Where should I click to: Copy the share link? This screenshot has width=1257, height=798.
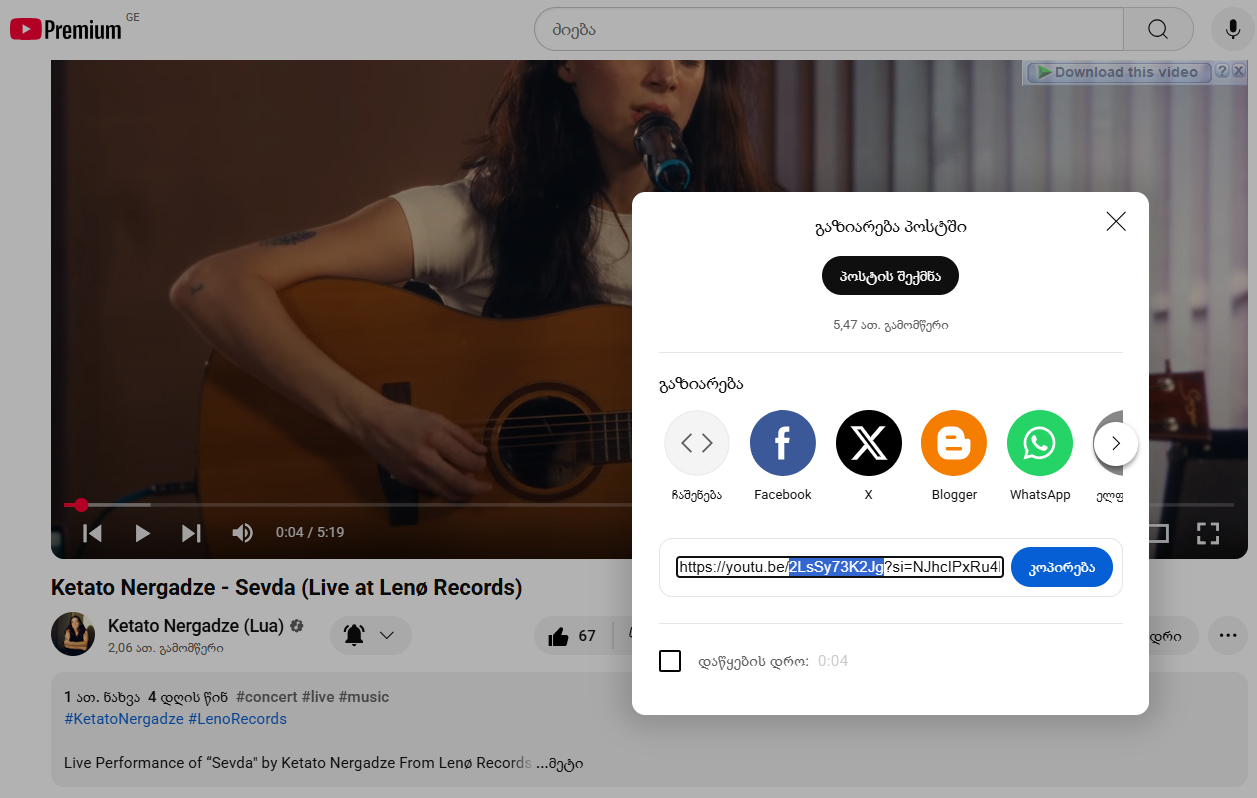pos(1062,567)
